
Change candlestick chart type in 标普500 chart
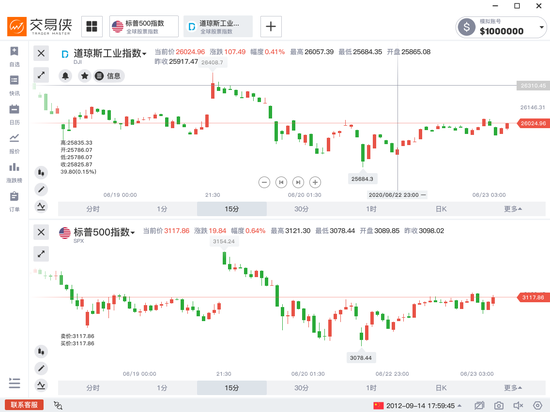[x=41, y=351]
